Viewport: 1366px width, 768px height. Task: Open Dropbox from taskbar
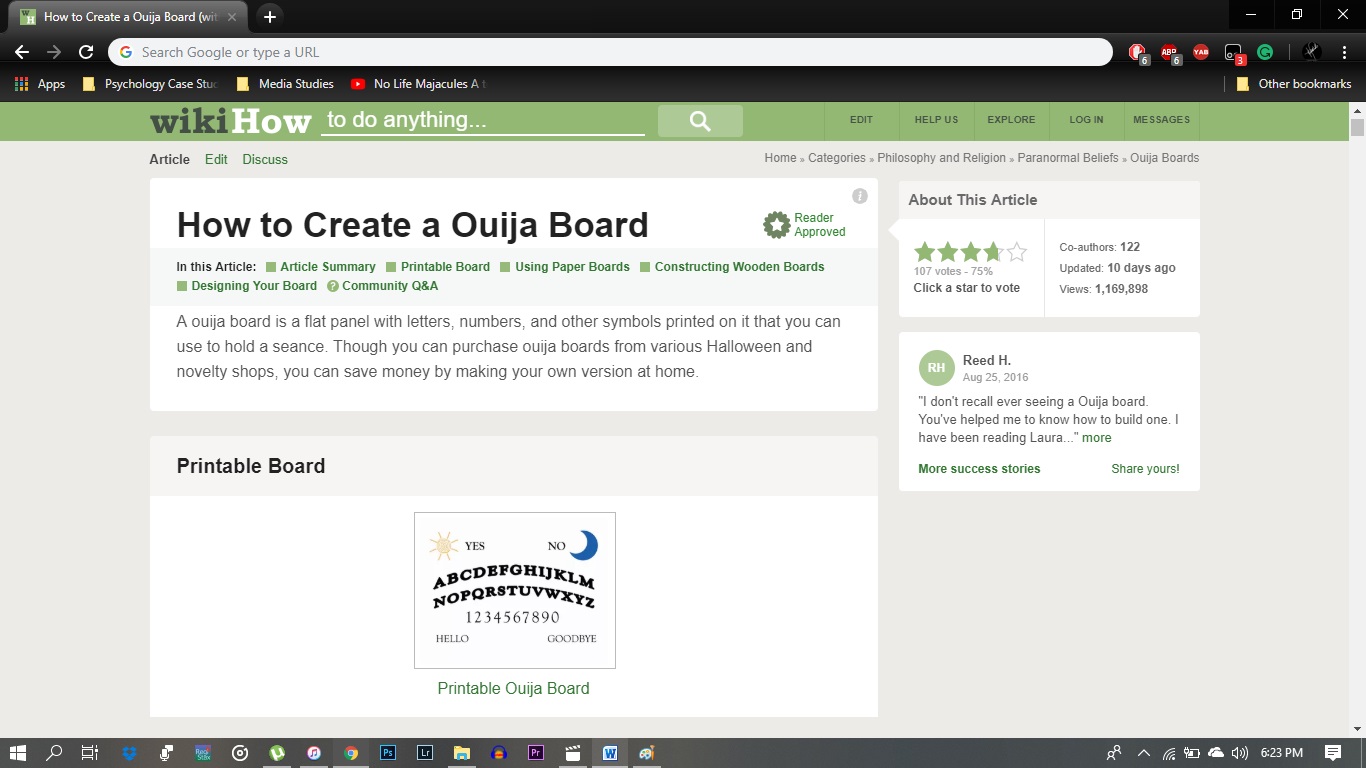(129, 753)
